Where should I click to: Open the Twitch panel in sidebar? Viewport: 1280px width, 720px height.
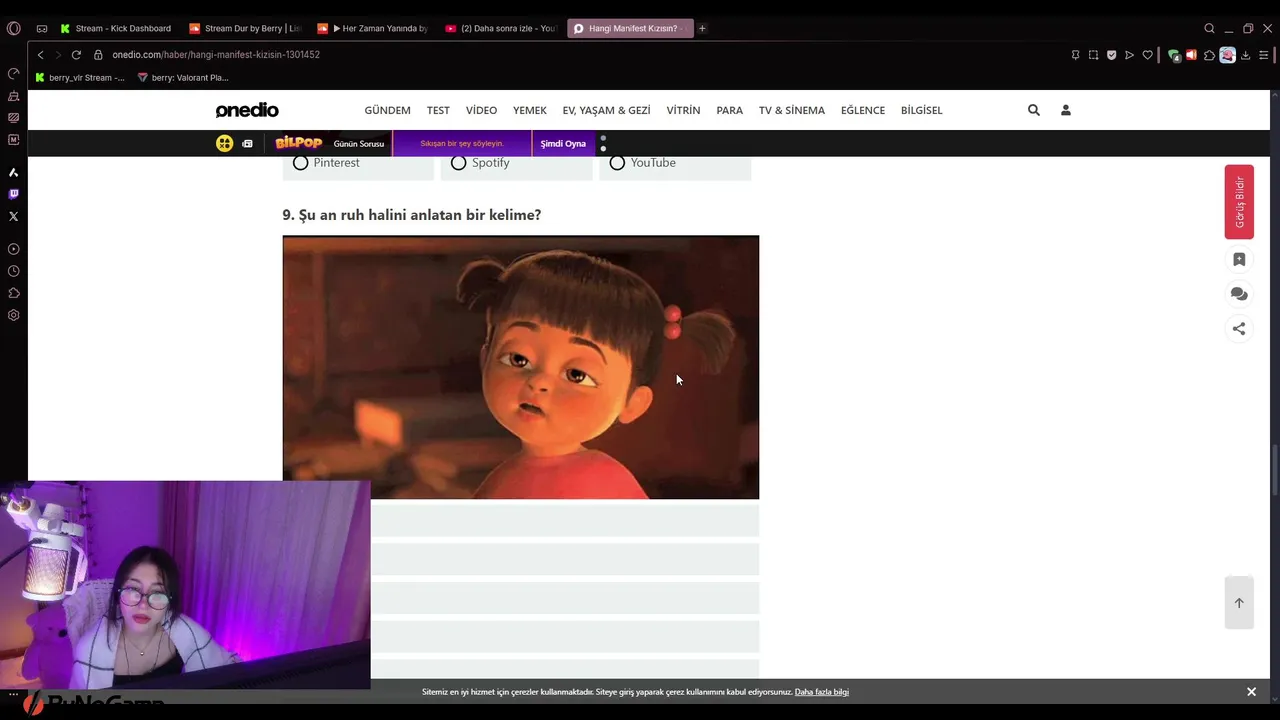point(13,194)
